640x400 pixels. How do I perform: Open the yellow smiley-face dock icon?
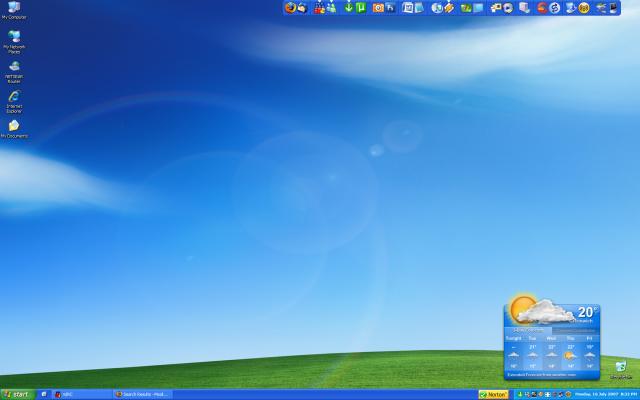584,8
